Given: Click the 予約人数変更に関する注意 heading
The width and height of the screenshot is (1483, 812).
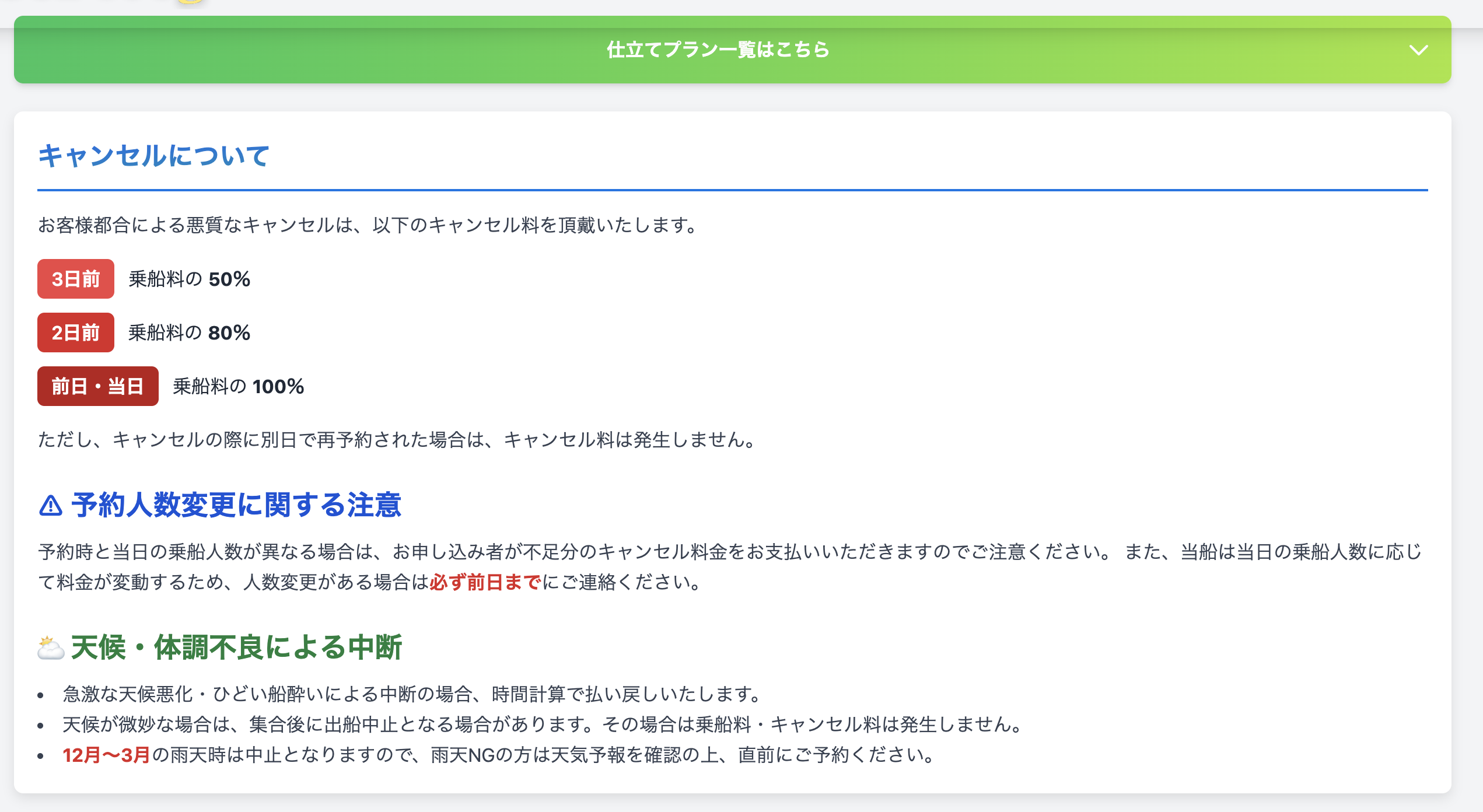Looking at the screenshot, I should click(236, 505).
